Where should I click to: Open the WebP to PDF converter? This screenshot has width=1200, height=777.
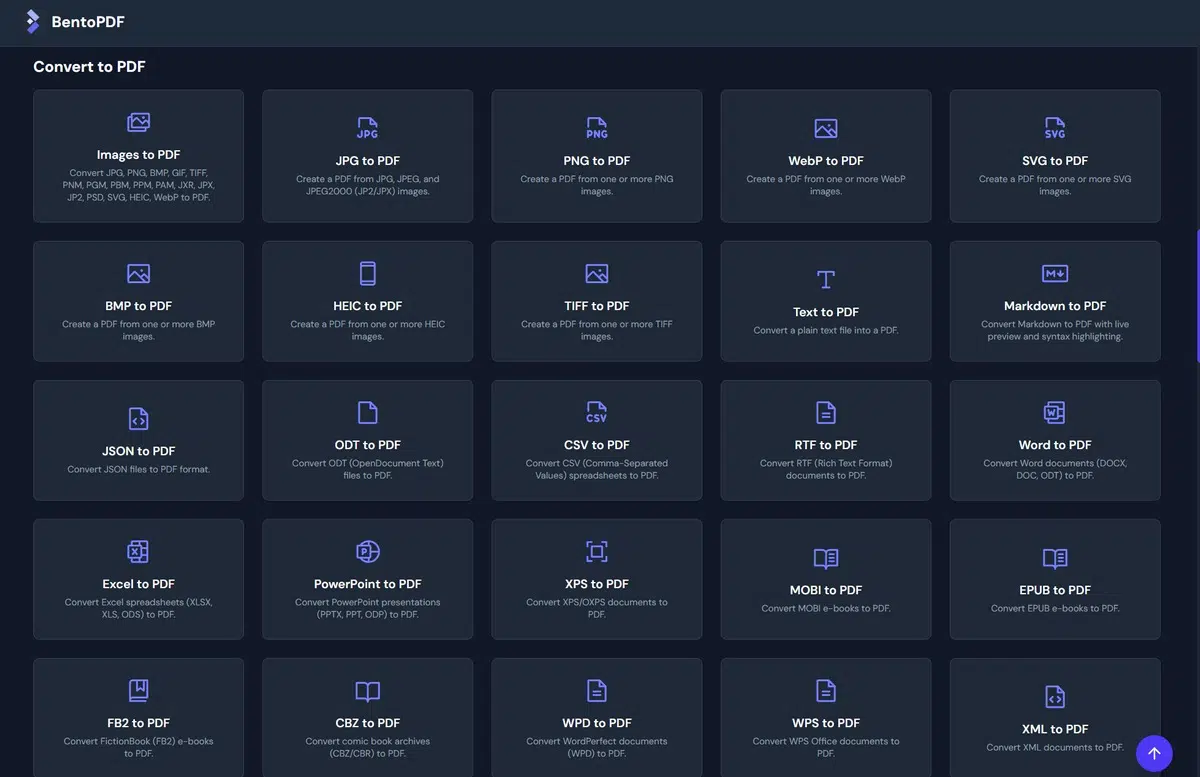pos(826,156)
